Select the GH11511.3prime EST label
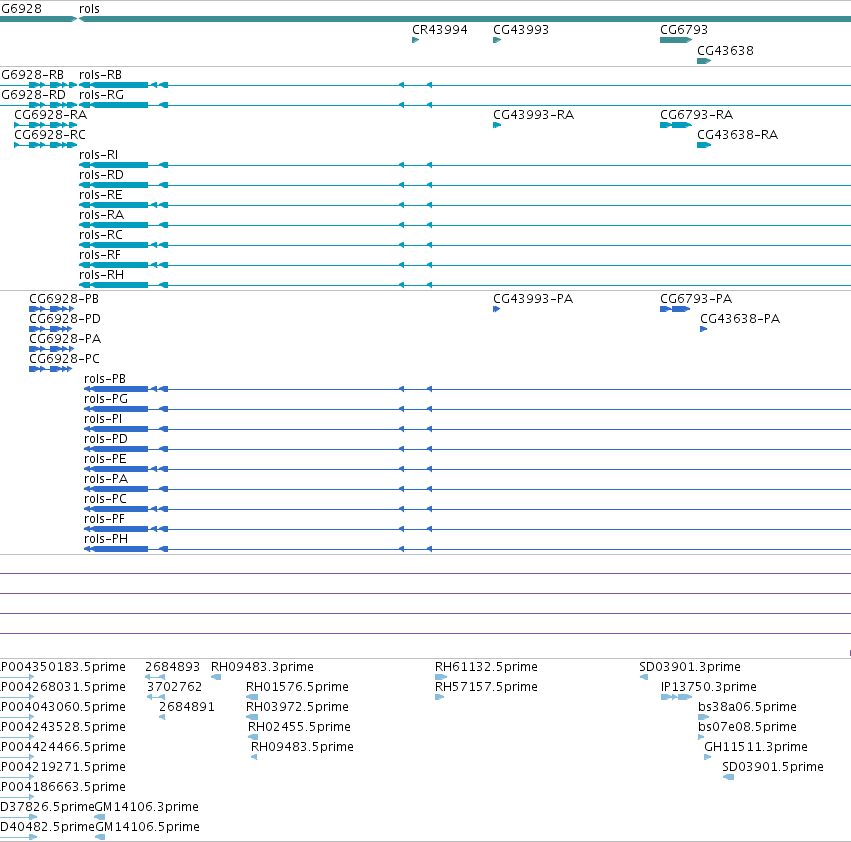 click(756, 748)
